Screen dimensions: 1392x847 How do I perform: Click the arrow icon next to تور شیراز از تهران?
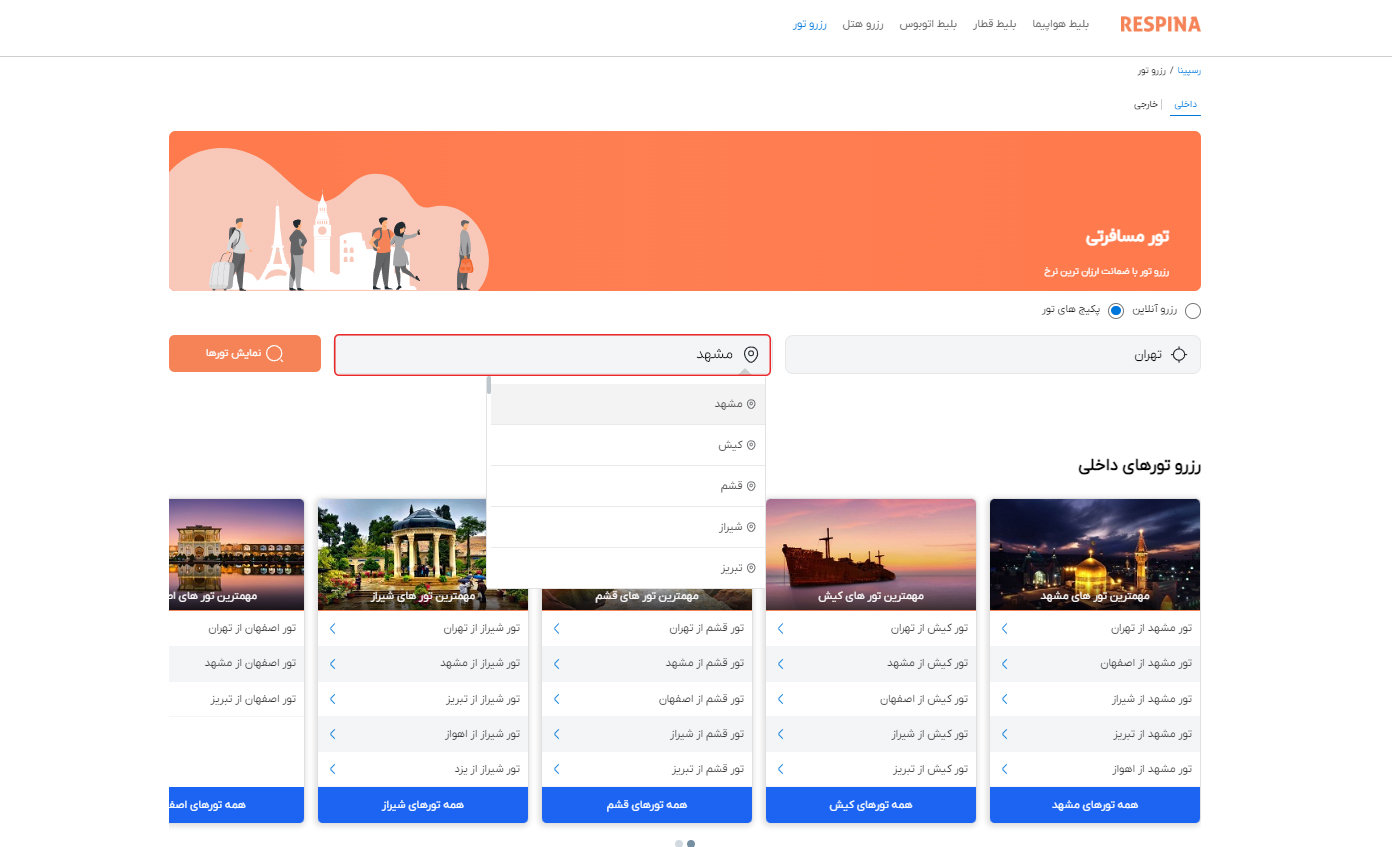click(331, 628)
